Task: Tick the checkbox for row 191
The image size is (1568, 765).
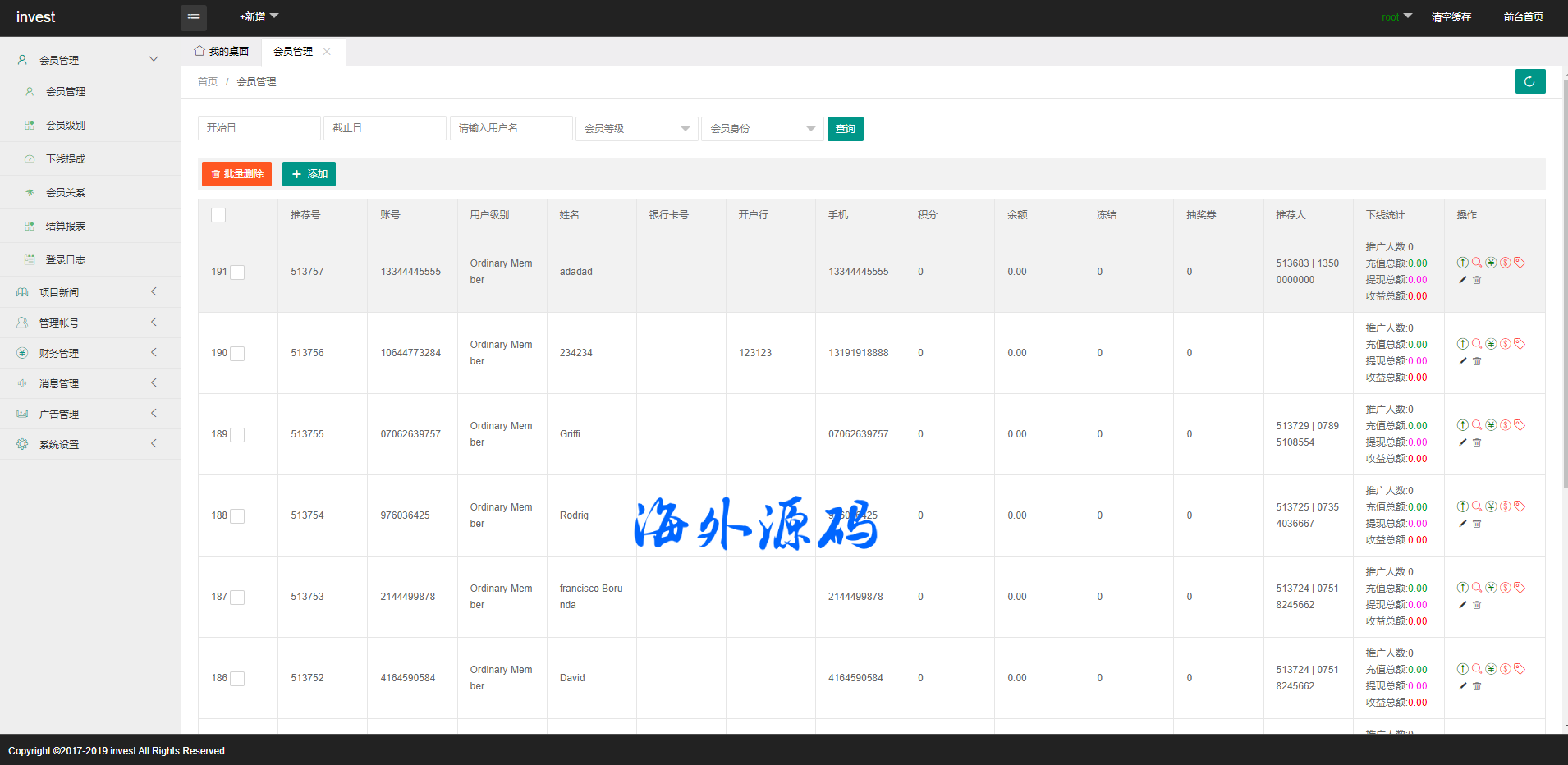Action: 237,273
